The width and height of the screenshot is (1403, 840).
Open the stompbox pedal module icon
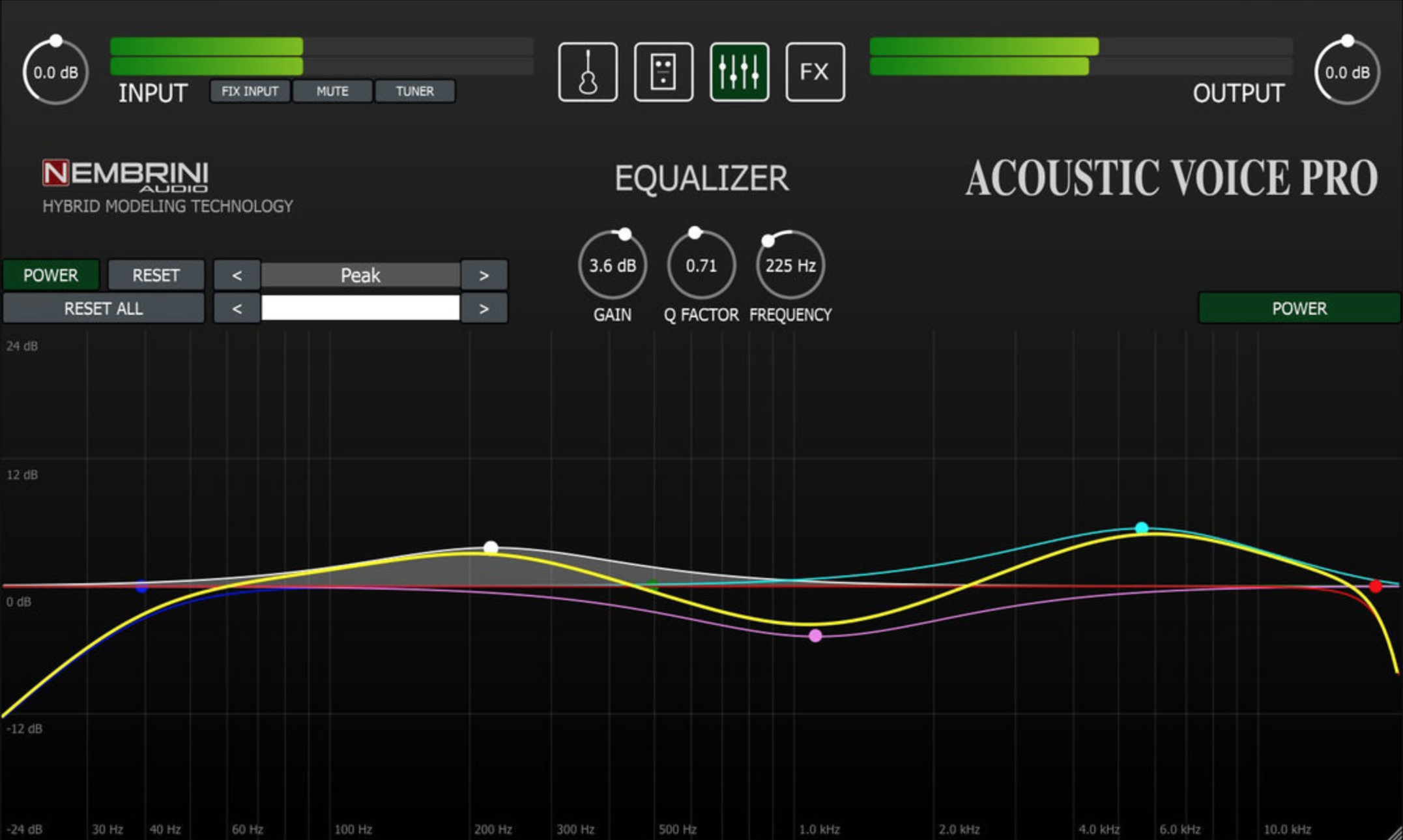click(x=663, y=72)
